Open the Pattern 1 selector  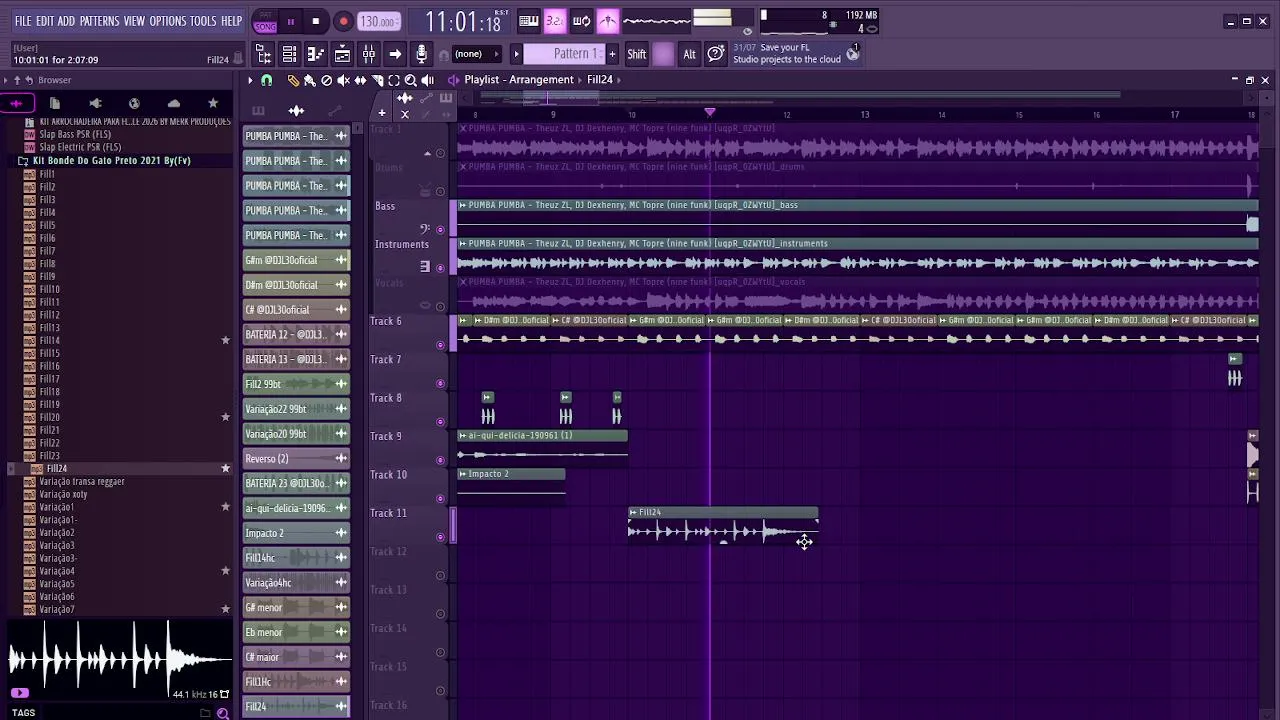pyautogui.click(x=565, y=54)
